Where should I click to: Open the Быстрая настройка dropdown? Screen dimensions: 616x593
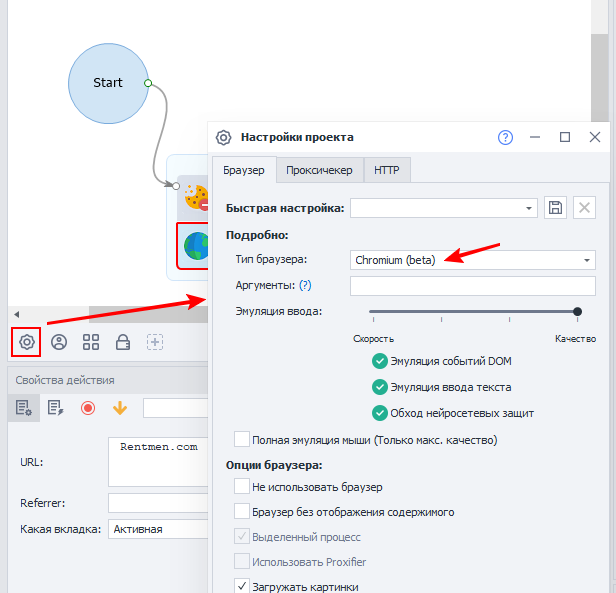tap(444, 208)
